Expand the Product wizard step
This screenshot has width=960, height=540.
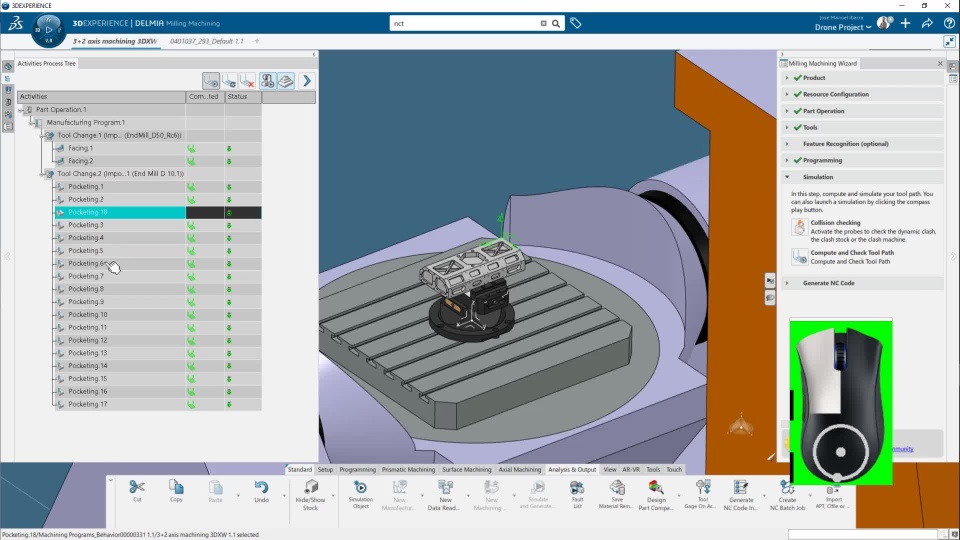tap(787, 78)
